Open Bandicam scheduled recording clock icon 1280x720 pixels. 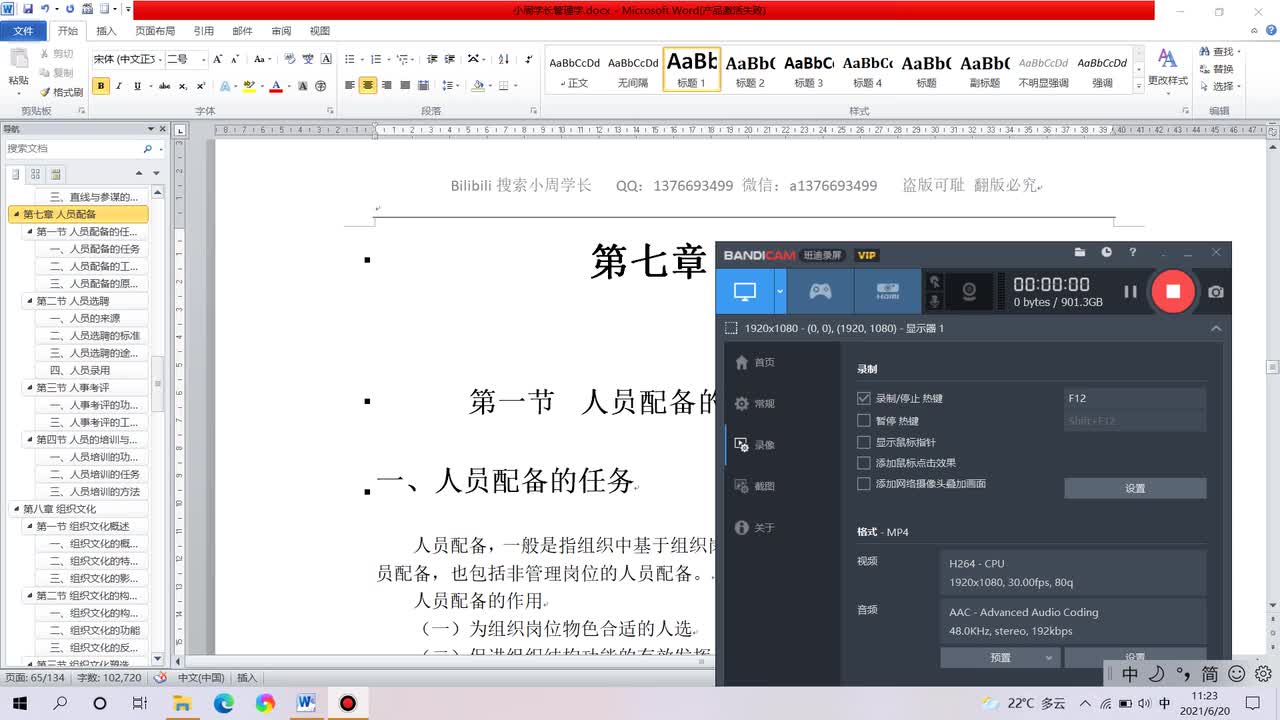click(1106, 253)
